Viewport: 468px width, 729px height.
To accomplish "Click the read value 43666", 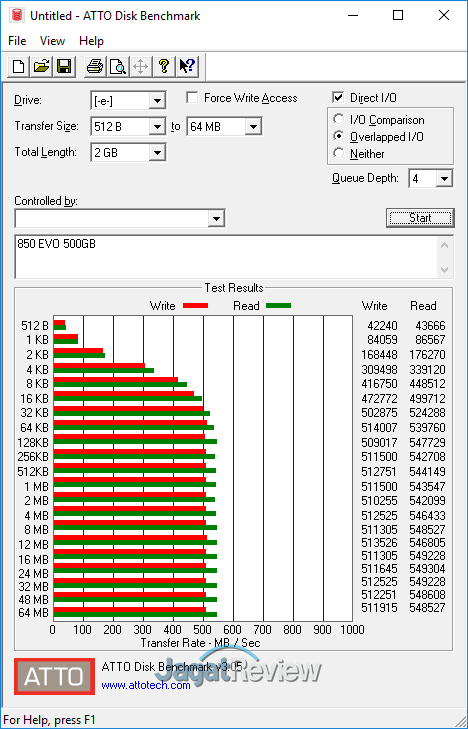I will pyautogui.click(x=430, y=326).
